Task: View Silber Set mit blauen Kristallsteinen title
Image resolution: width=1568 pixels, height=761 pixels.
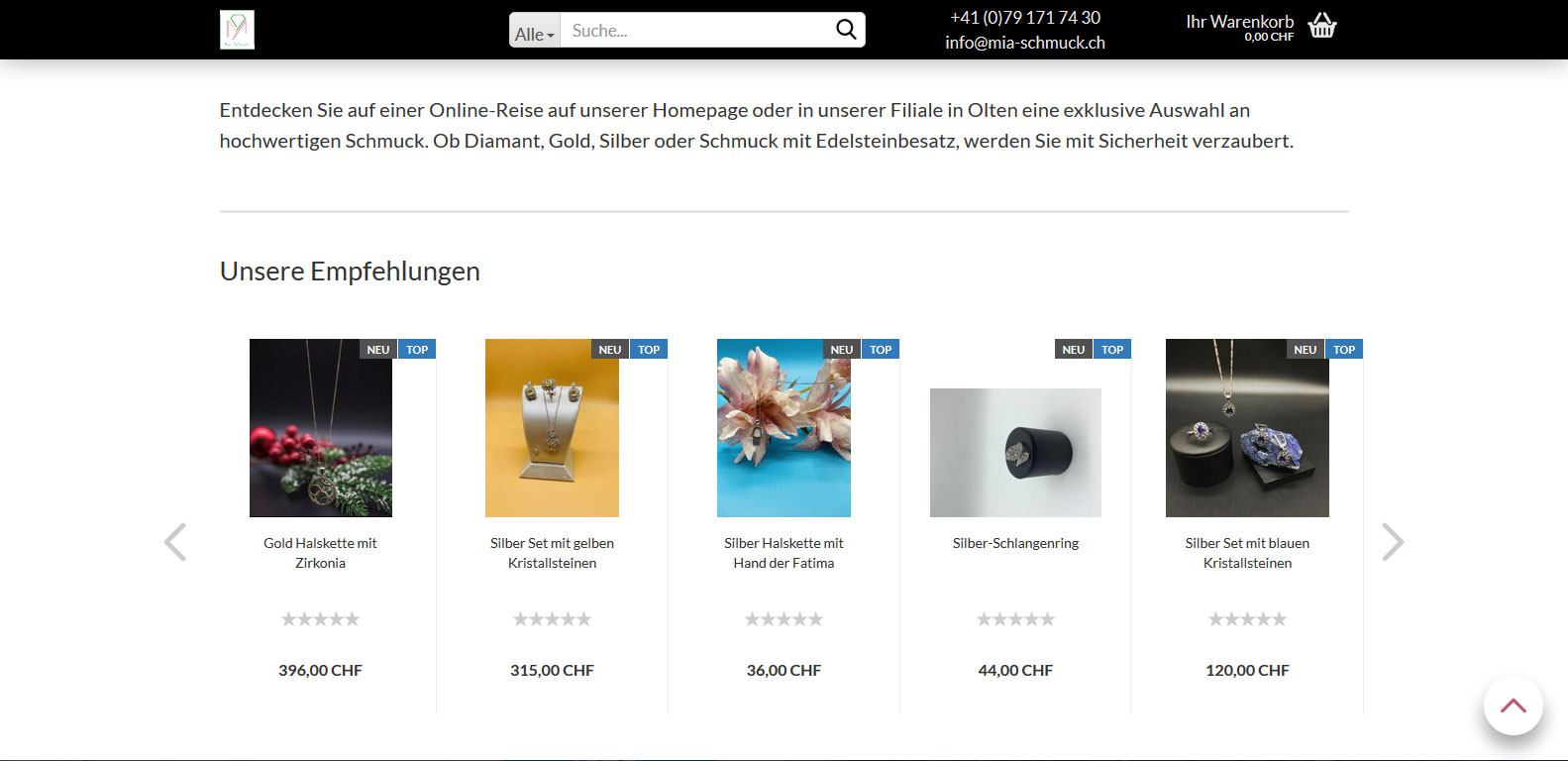Action: coord(1247,553)
